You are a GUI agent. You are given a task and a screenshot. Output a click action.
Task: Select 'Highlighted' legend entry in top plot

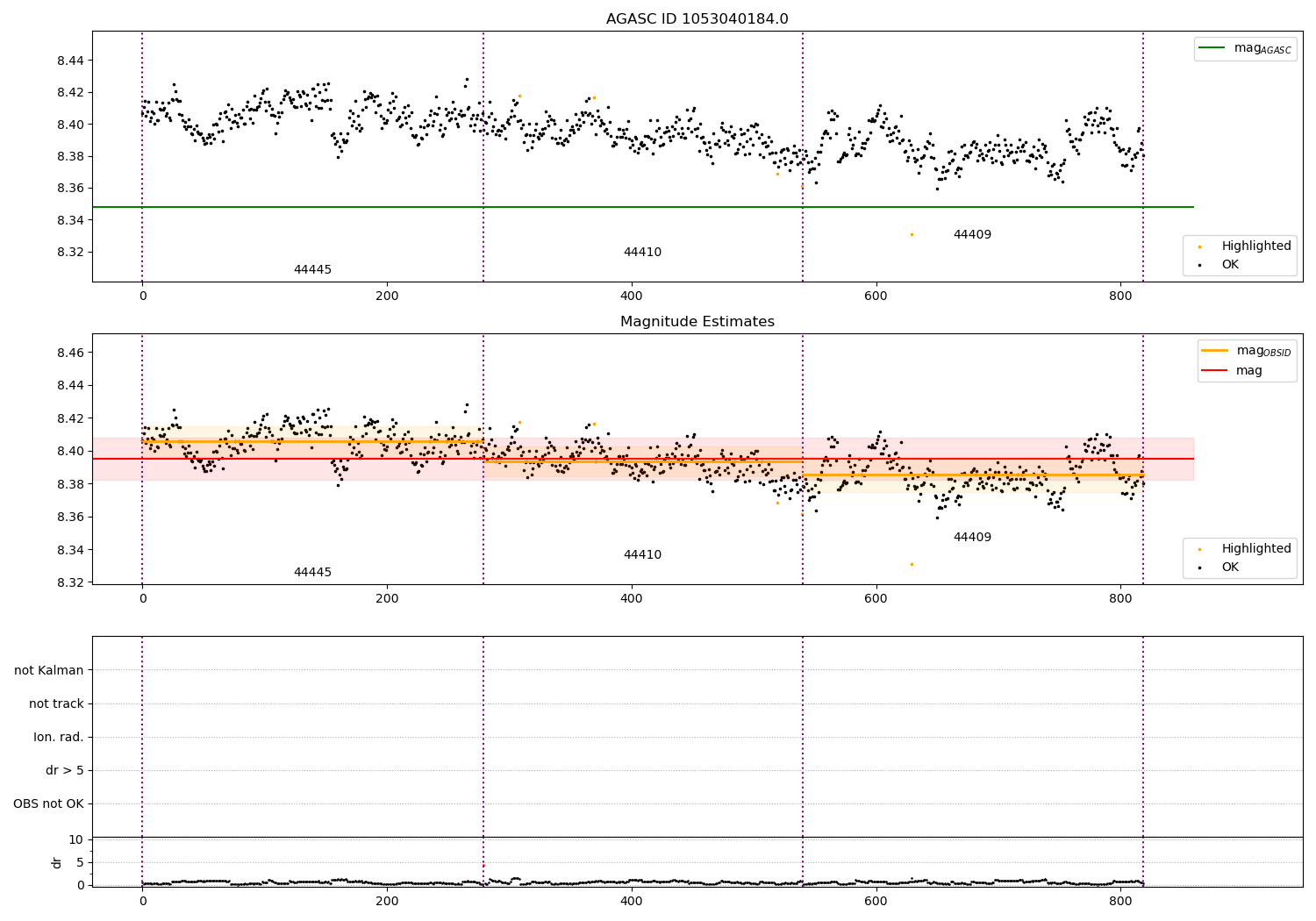tap(1255, 246)
